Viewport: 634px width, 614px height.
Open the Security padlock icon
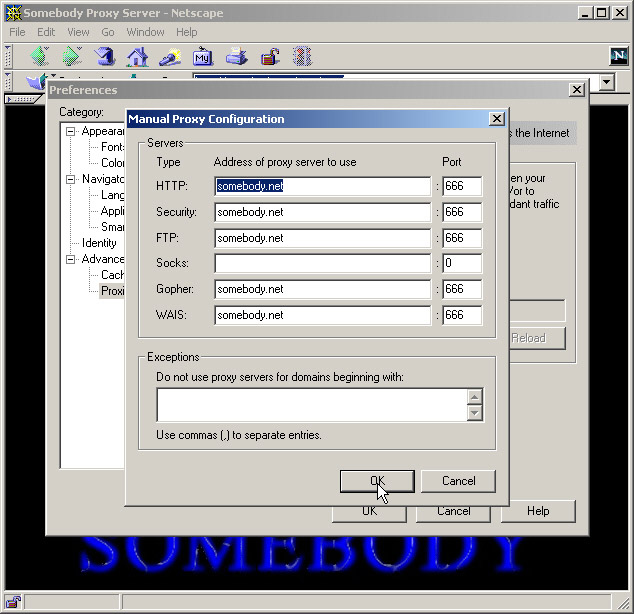coord(269,56)
